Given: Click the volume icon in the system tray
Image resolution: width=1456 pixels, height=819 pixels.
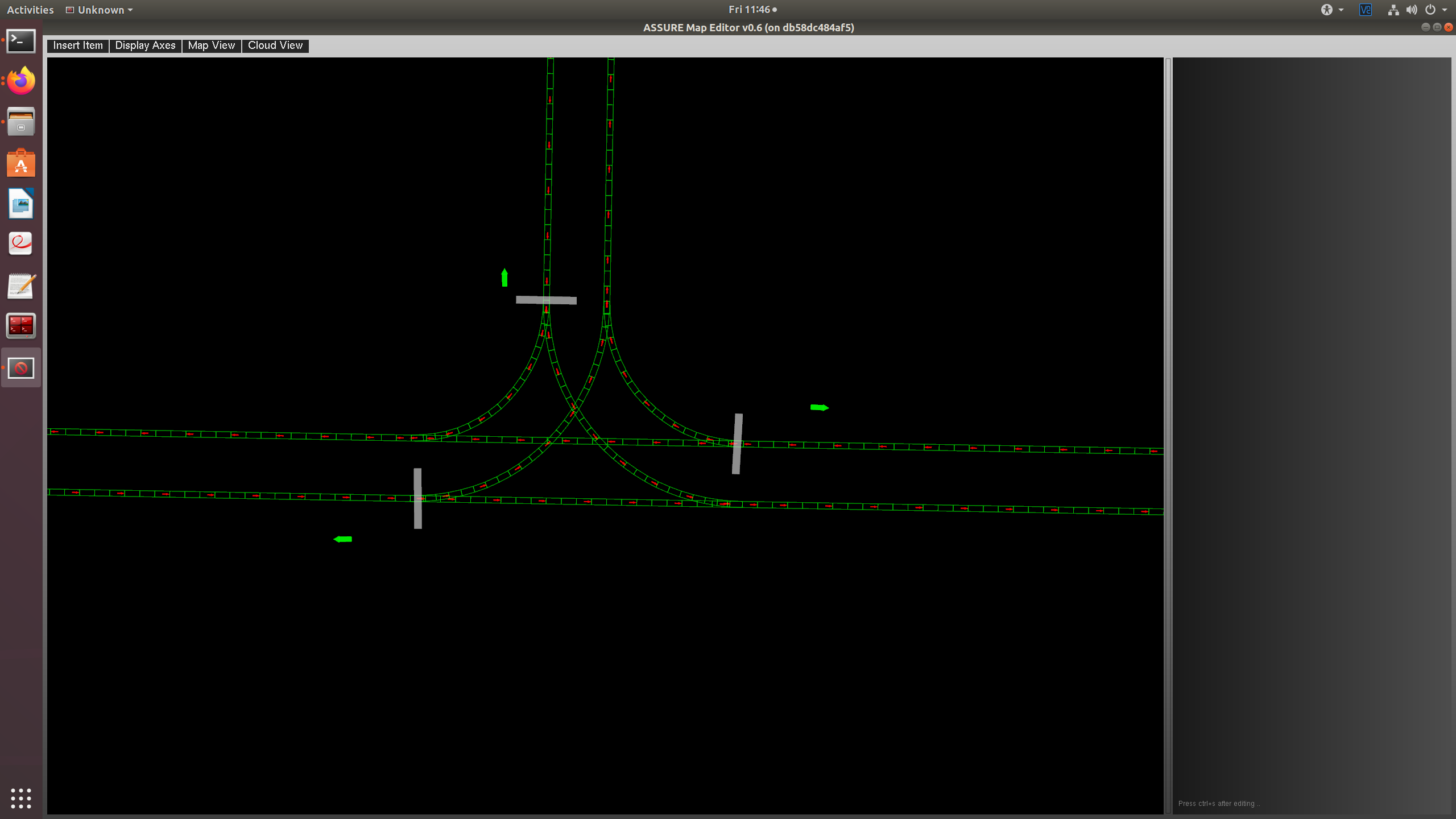Looking at the screenshot, I should tap(1412, 10).
